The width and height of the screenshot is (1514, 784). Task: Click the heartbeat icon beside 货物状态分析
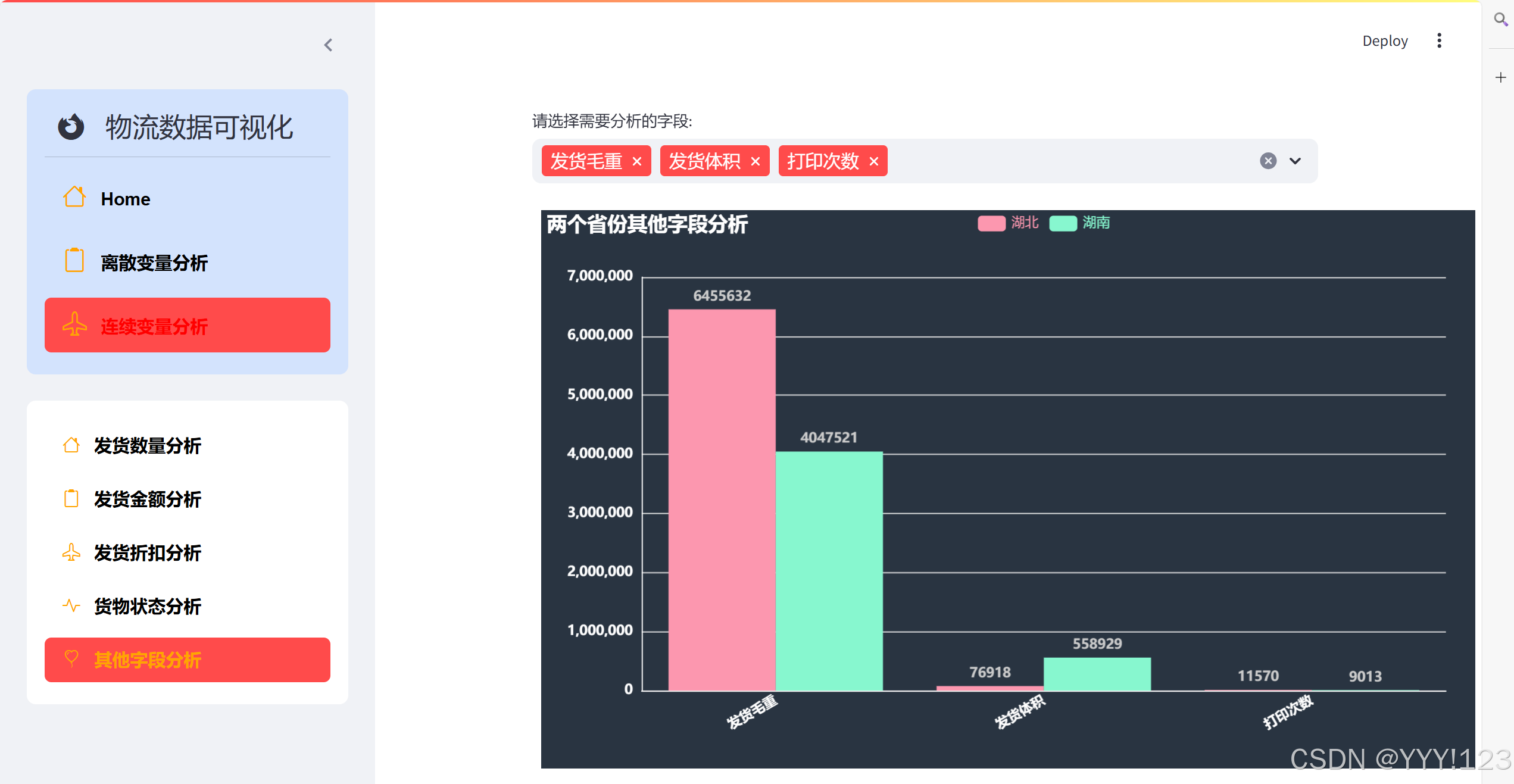[71, 606]
